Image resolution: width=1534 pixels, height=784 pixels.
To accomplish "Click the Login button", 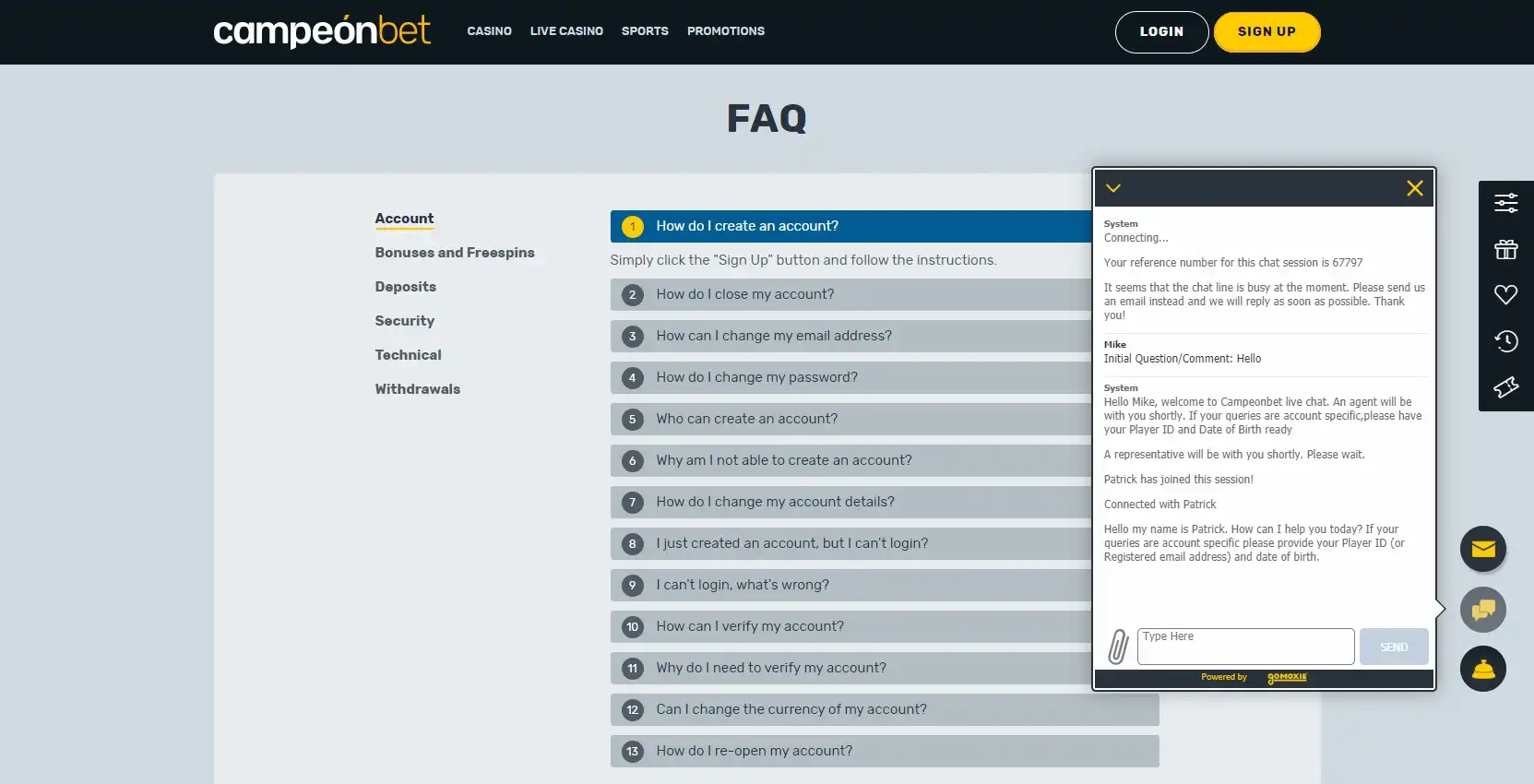I will point(1161,32).
